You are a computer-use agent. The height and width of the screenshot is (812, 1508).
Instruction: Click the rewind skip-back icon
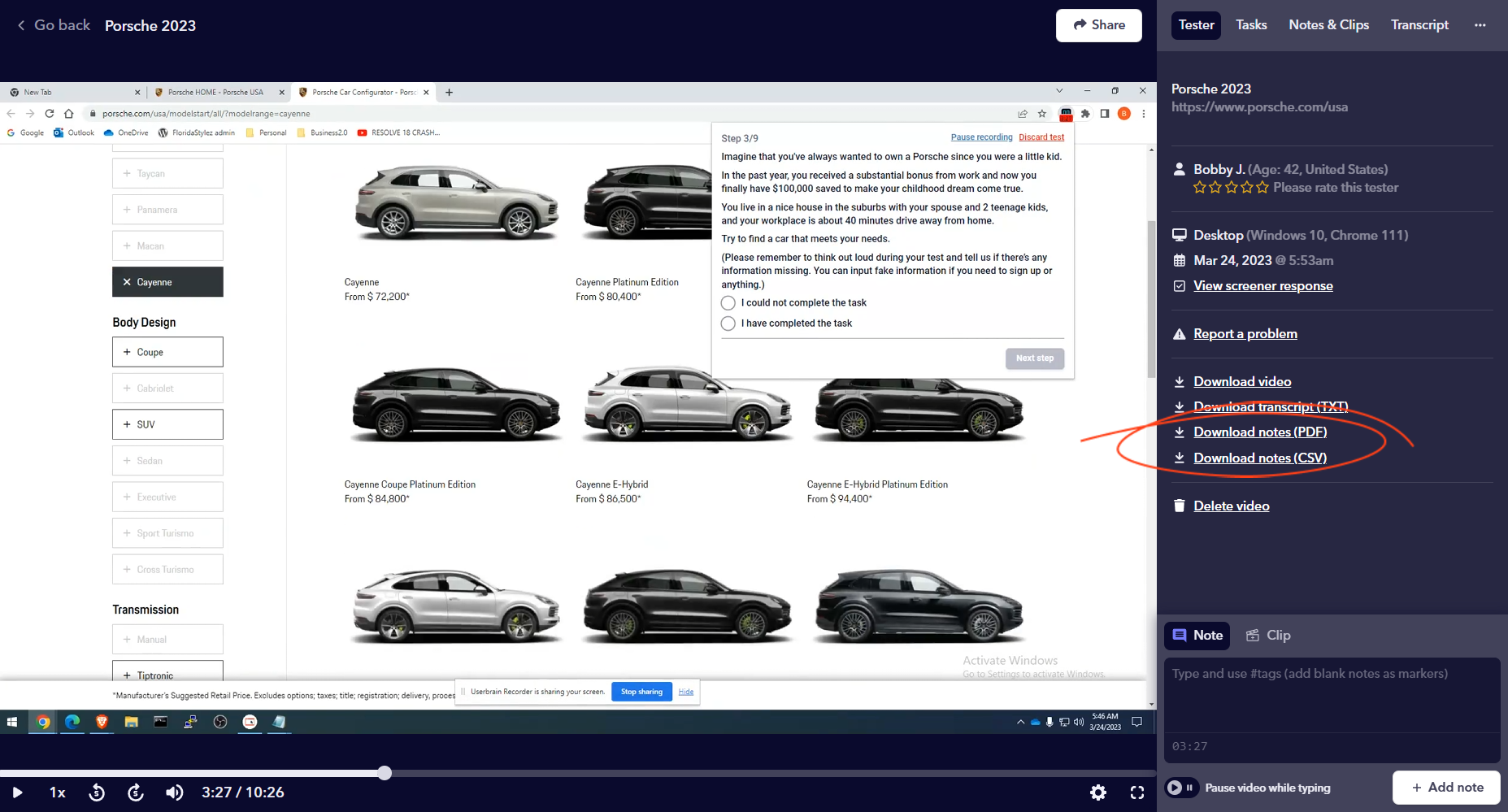coord(97,792)
